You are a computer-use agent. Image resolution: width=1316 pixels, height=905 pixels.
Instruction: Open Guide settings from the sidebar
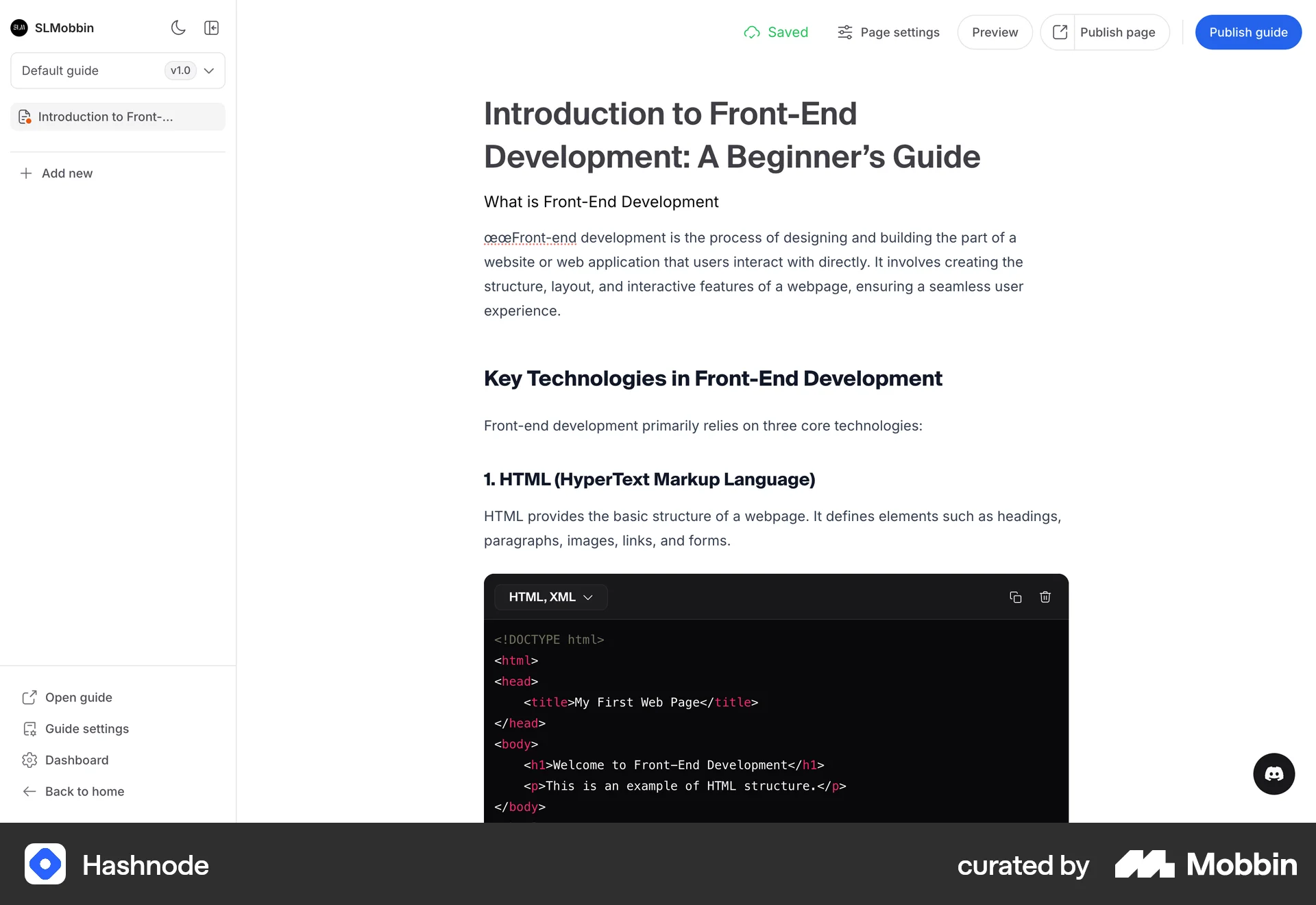pos(86,729)
